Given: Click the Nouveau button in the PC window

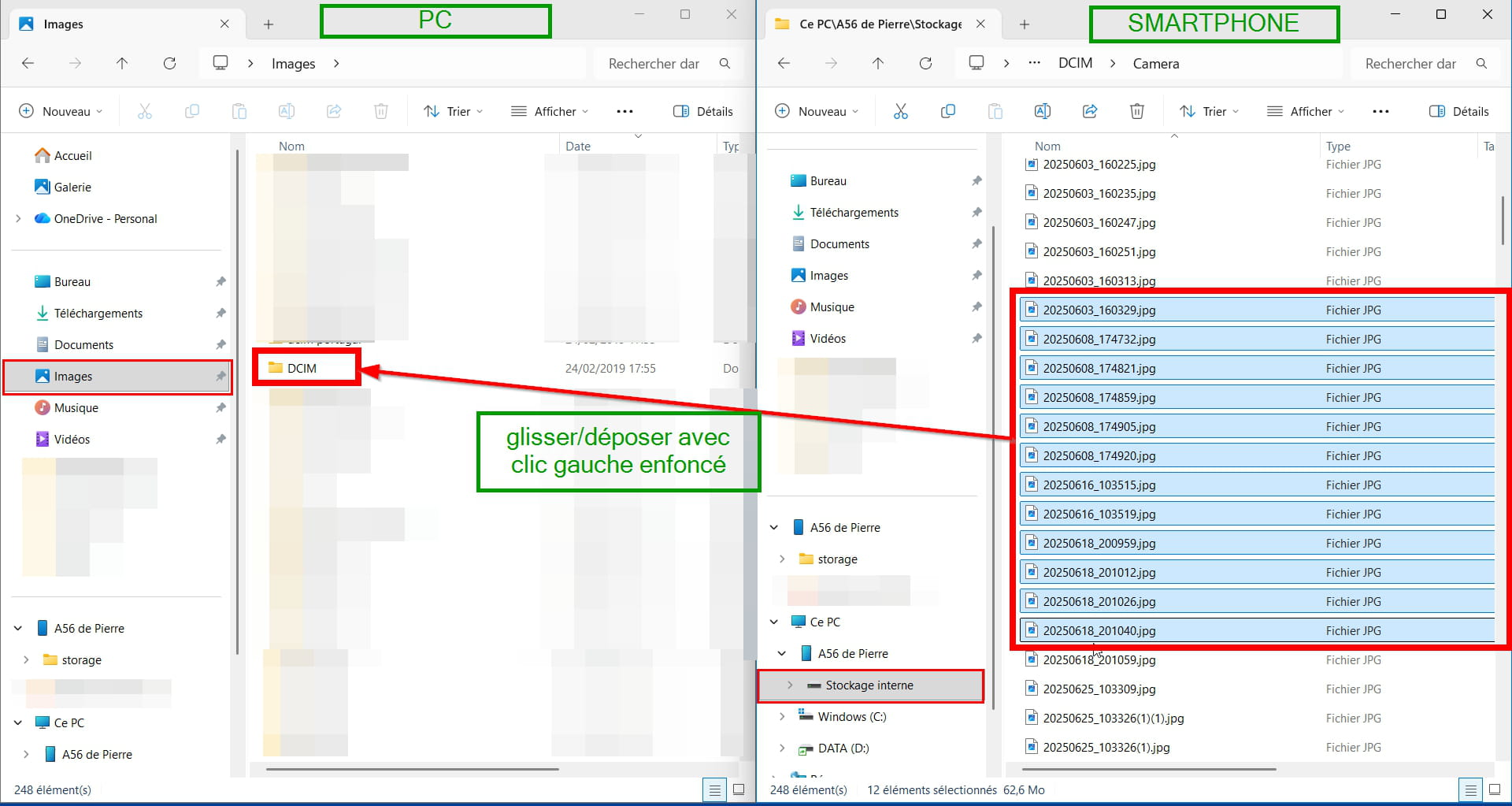Looking at the screenshot, I should [60, 111].
